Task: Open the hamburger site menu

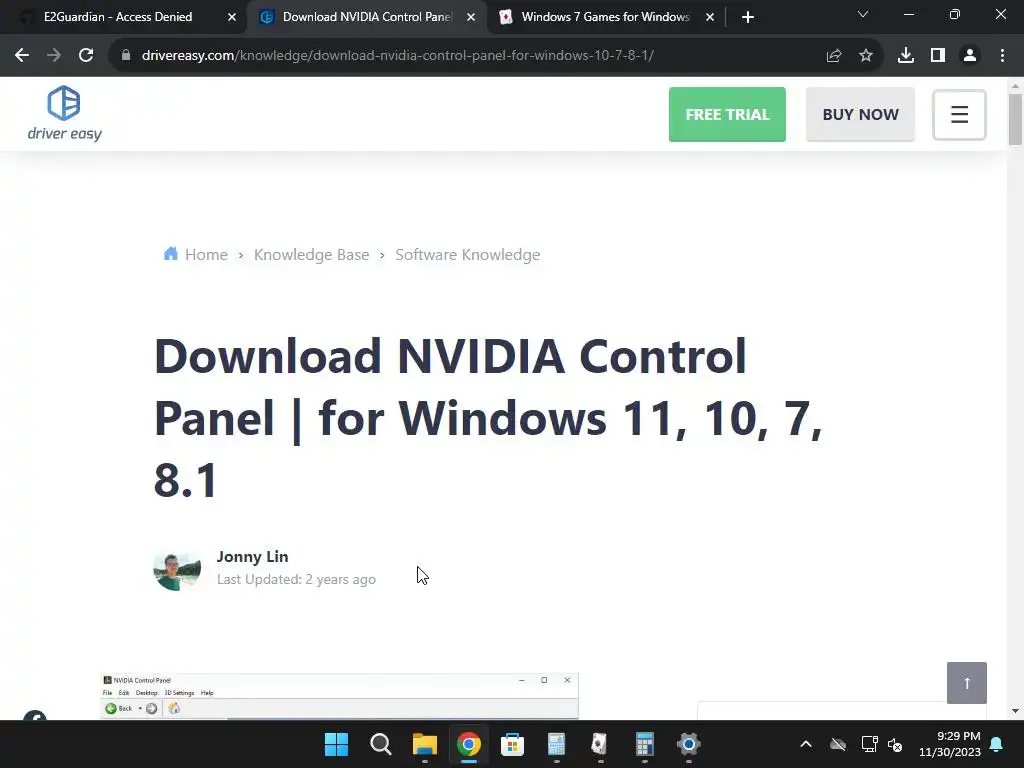Action: point(959,114)
